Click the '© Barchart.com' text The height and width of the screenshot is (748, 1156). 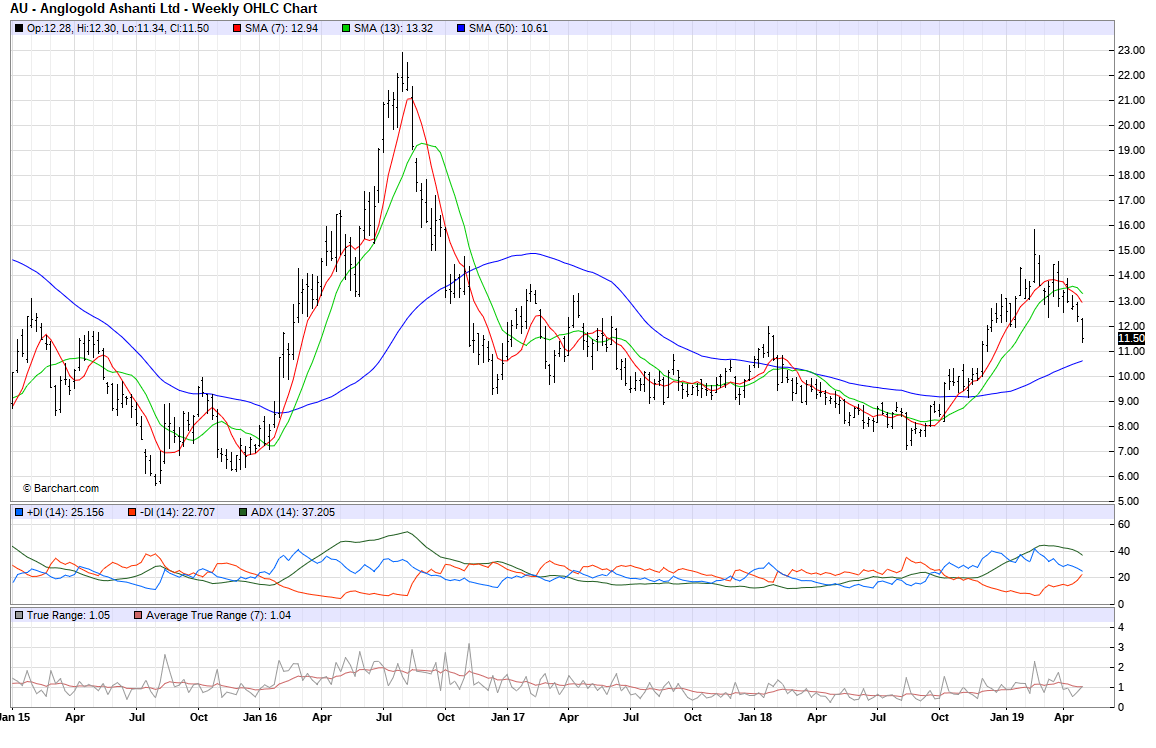tap(60, 489)
